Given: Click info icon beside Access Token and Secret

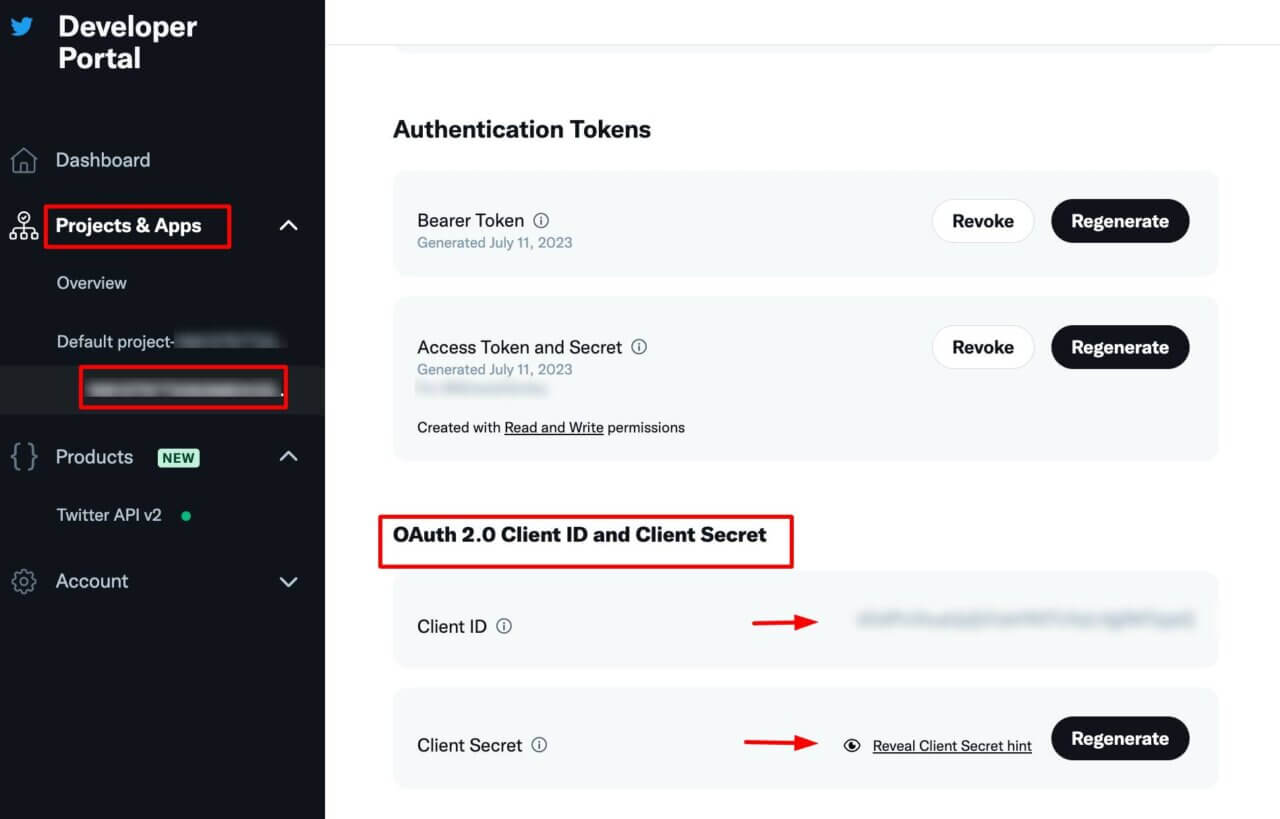Looking at the screenshot, I should 639,347.
